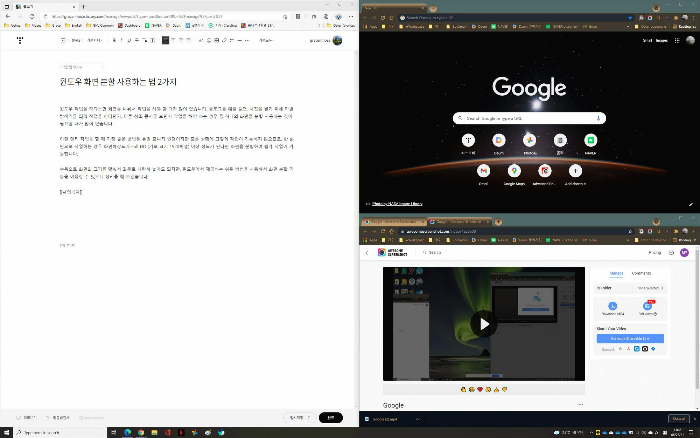Open the Google apps grid icon
Viewport: 700px width, 438px height.
click(x=677, y=40)
